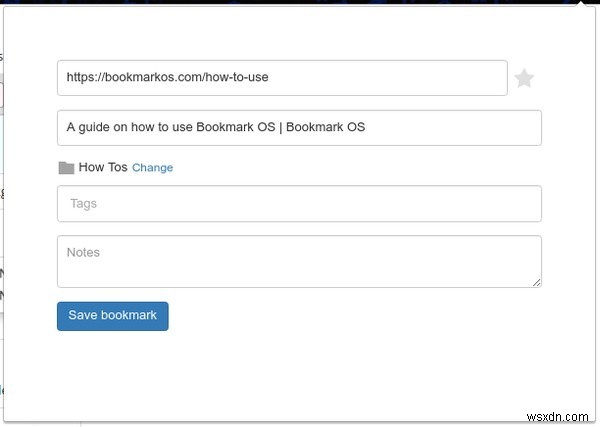Image resolution: width=600 pixels, height=427 pixels.
Task: Click the "how-to-use" end of the URL
Action: pos(238,77)
